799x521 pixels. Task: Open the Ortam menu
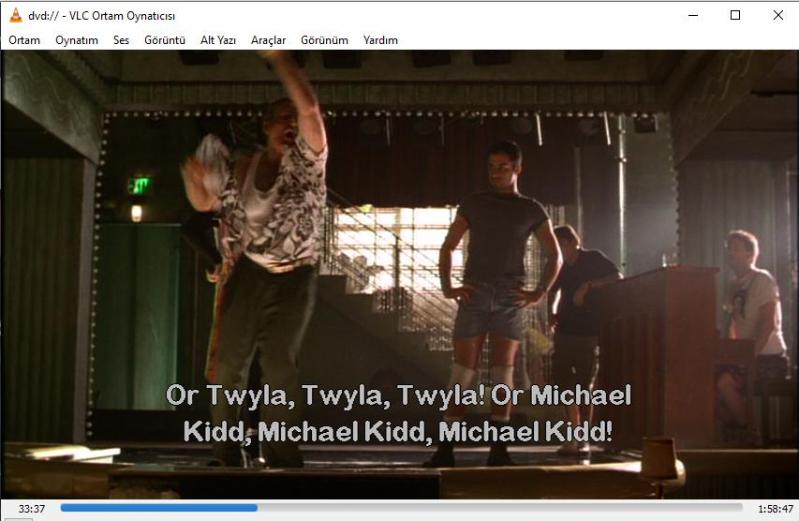(x=24, y=40)
